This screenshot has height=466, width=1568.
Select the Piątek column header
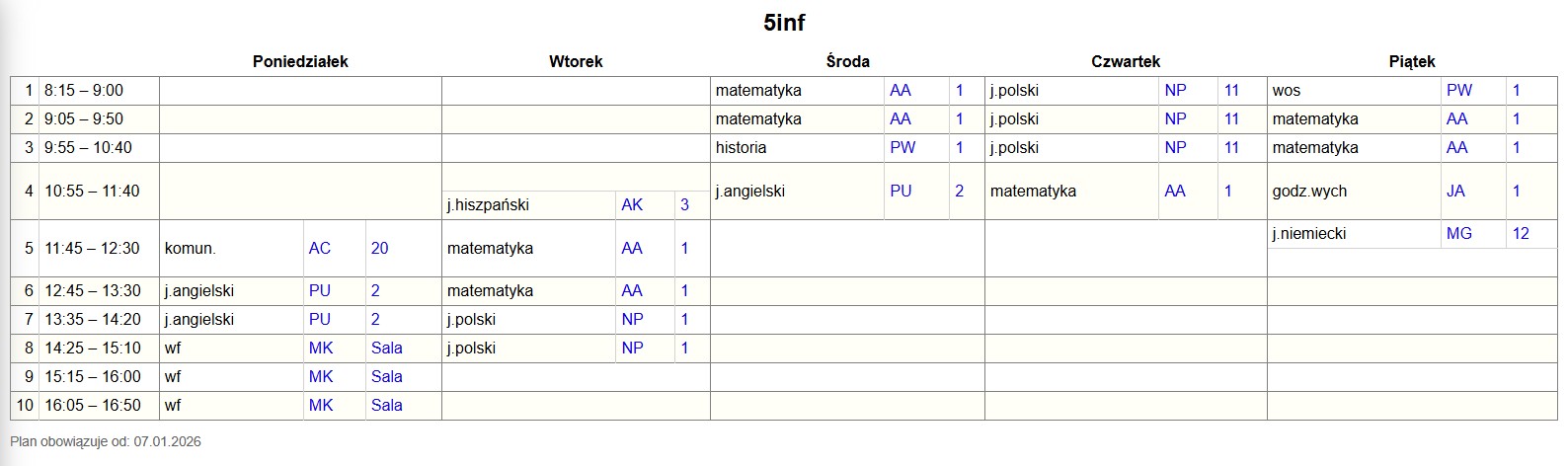pyautogui.click(x=1411, y=61)
